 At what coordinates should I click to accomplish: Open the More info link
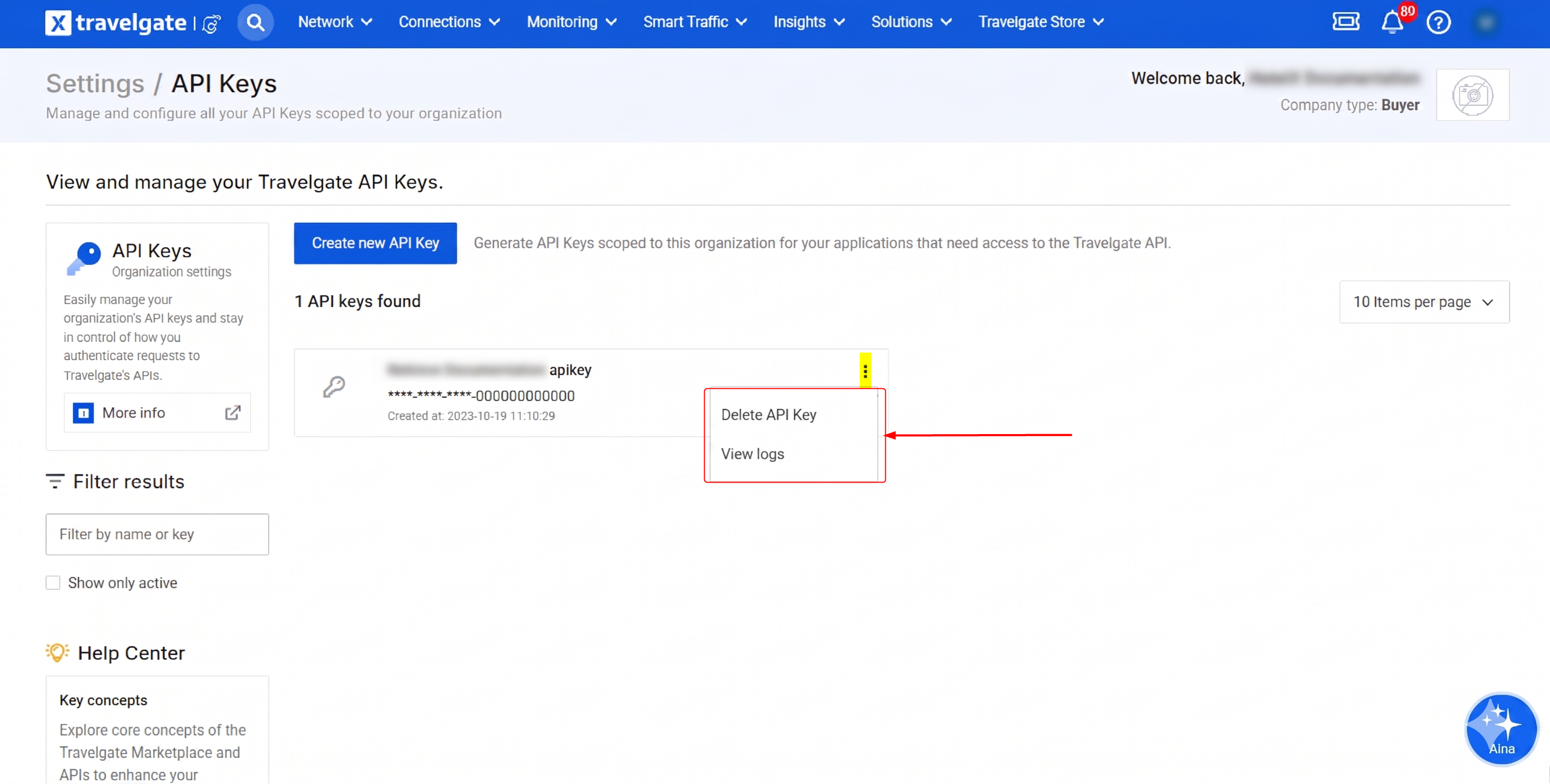point(157,413)
